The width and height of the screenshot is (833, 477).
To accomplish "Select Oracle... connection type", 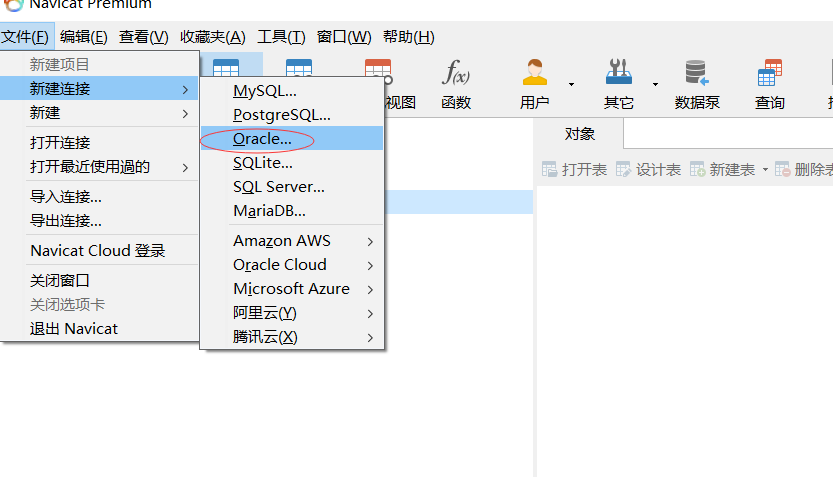I will [292, 139].
